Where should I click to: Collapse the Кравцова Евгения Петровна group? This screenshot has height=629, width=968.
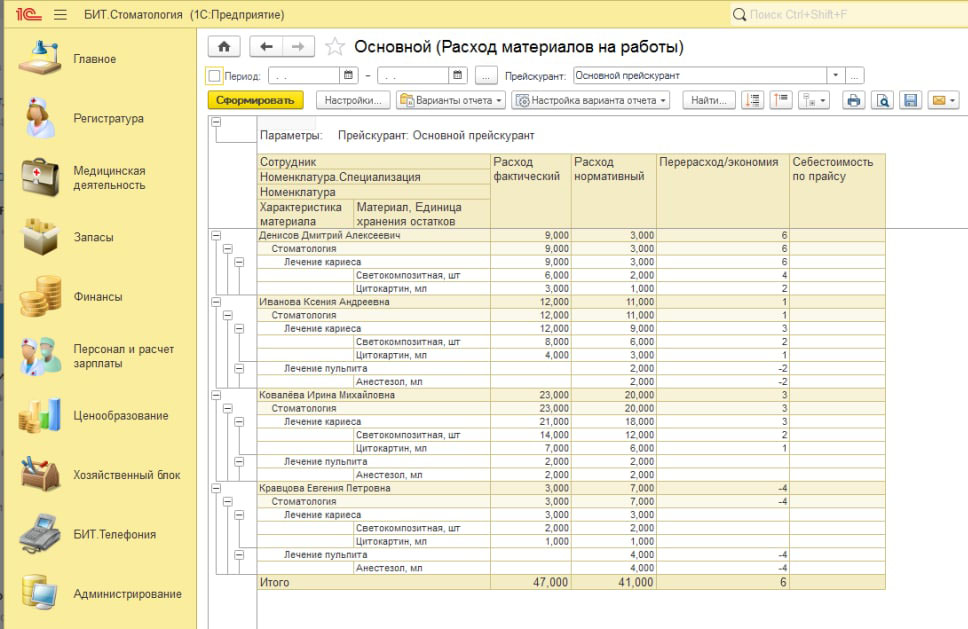[x=216, y=488]
